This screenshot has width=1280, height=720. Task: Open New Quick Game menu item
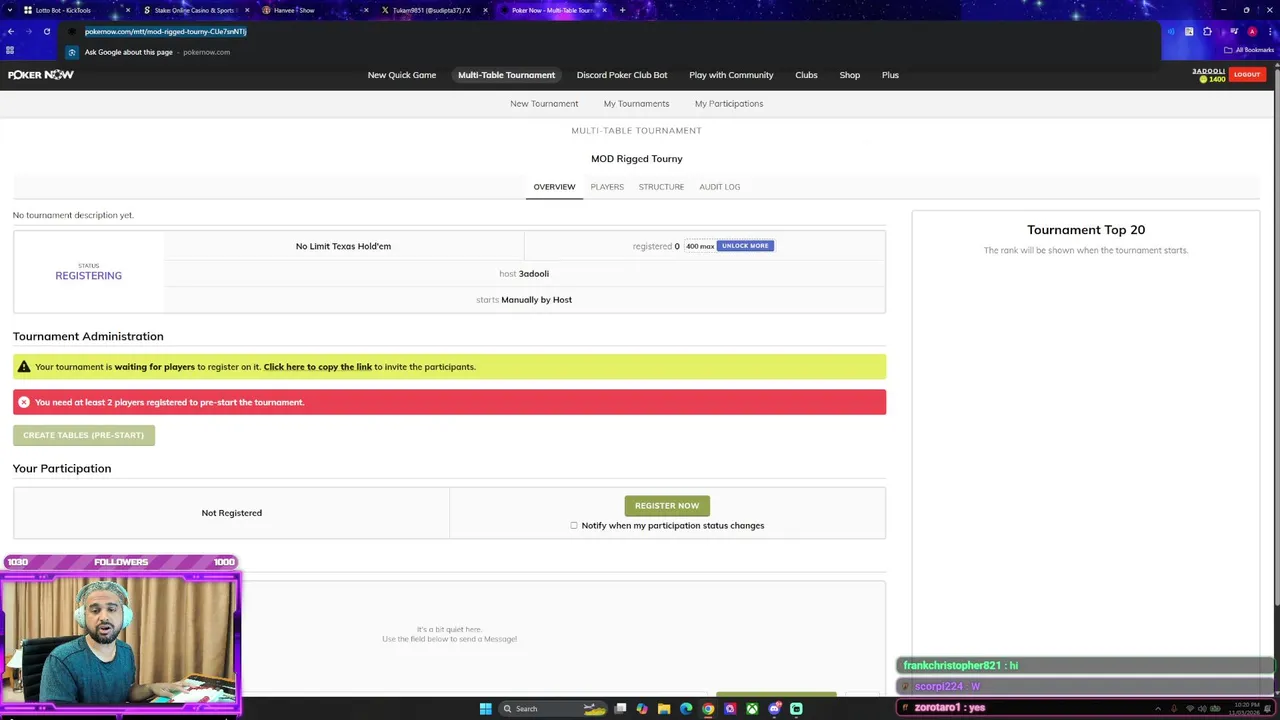click(402, 75)
